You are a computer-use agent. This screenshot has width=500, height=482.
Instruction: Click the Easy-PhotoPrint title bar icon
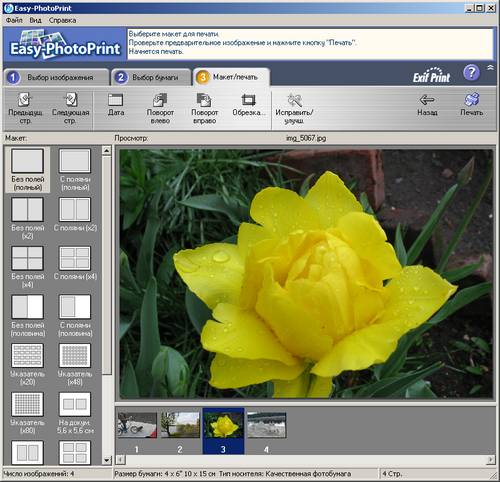(x=8, y=8)
